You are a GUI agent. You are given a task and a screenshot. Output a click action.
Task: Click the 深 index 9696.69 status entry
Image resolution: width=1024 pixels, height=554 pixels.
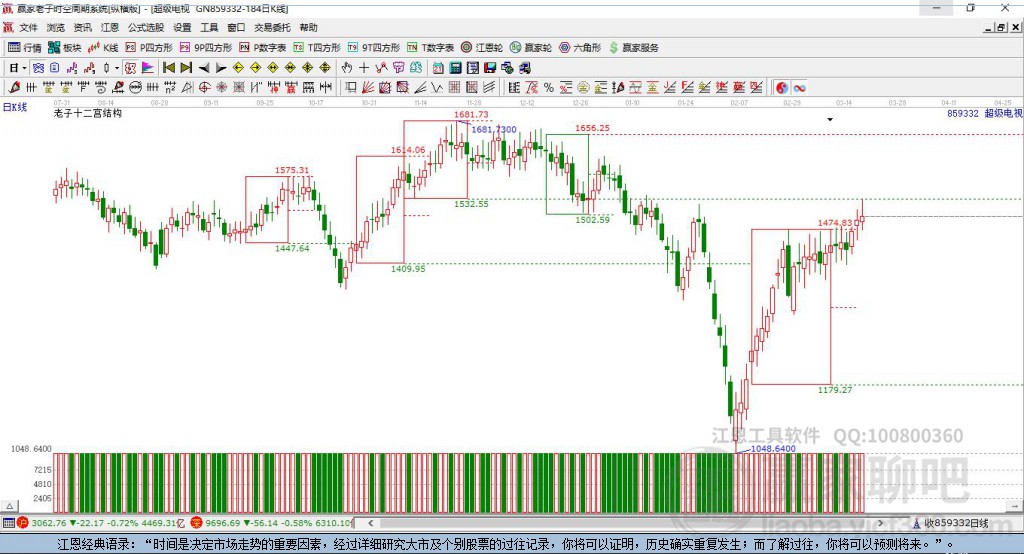(x=272, y=523)
